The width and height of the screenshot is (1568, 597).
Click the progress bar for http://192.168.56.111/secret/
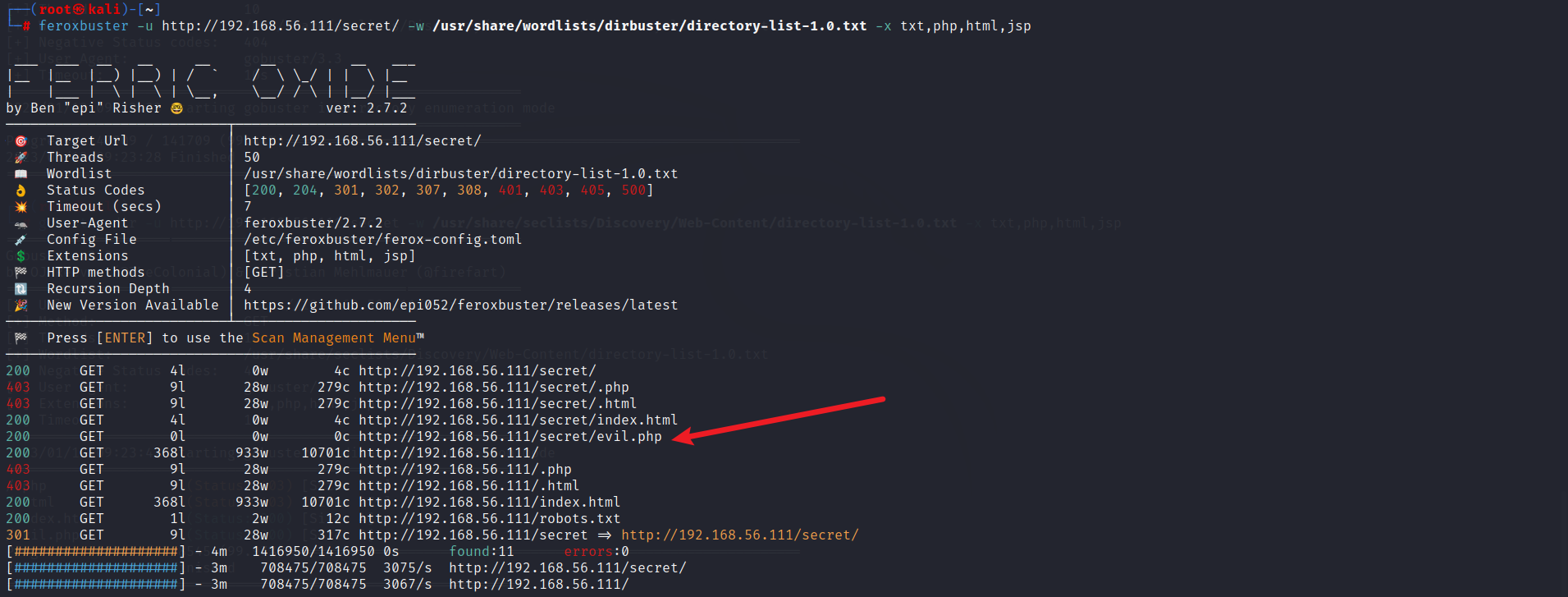coord(96,568)
